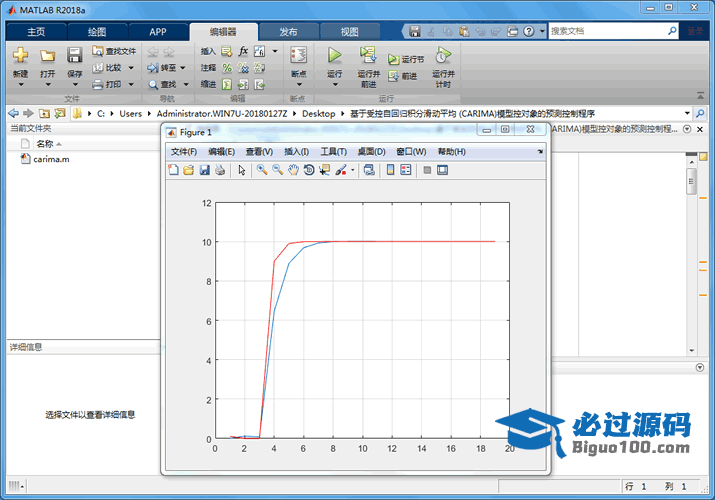Click Save Figure icon in figure toolbar

coord(204,170)
